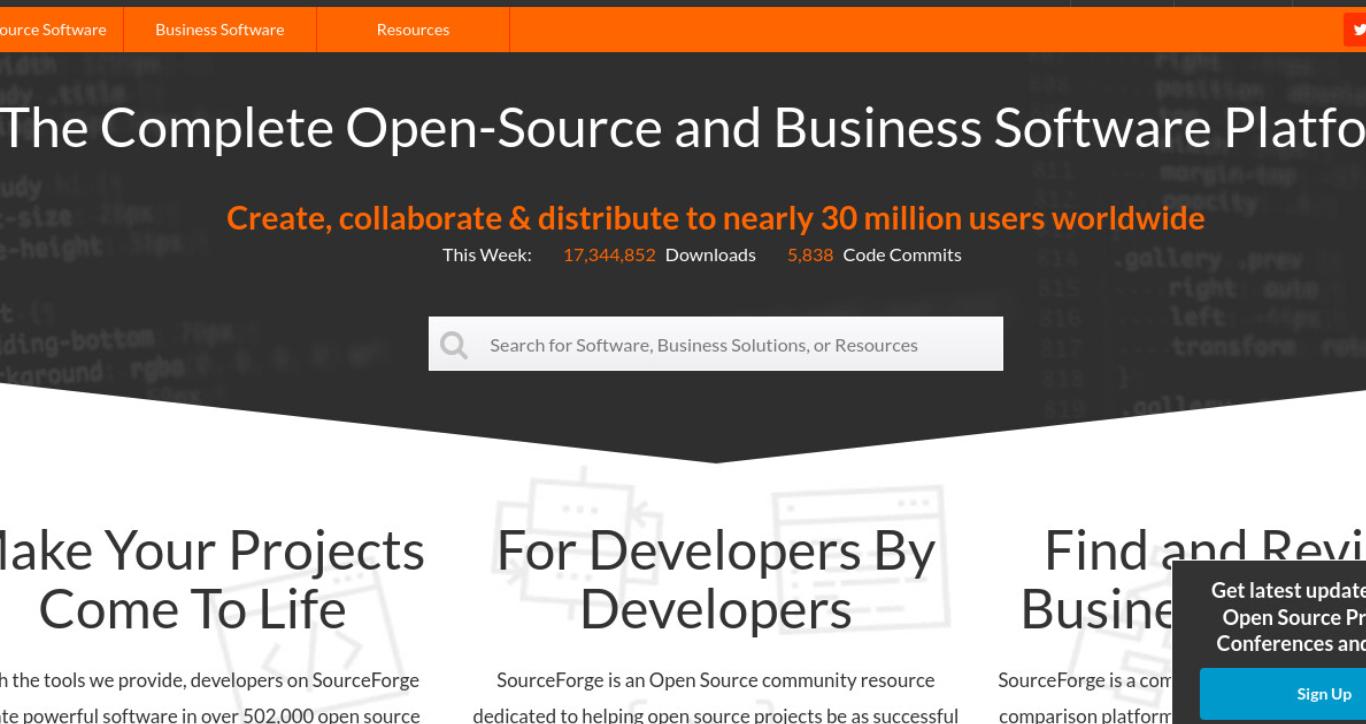1366x724 pixels.
Task: Open the Business Software menu
Action: click(220, 30)
